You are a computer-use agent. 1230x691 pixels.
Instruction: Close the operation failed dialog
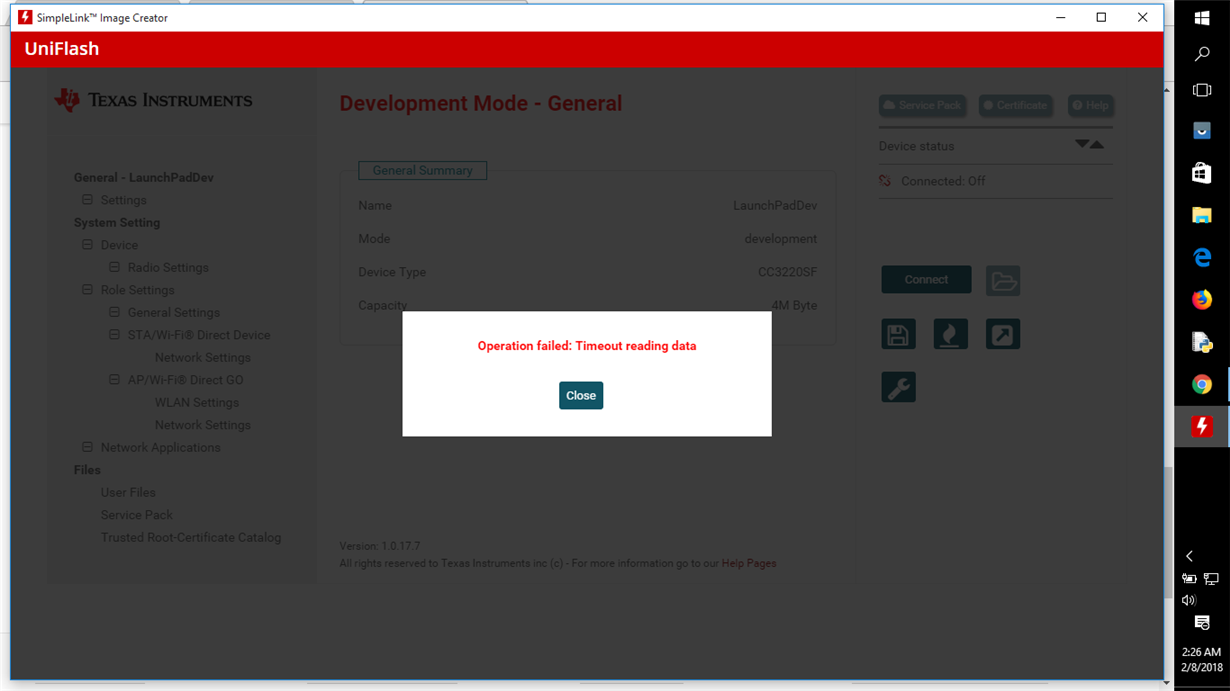580,395
